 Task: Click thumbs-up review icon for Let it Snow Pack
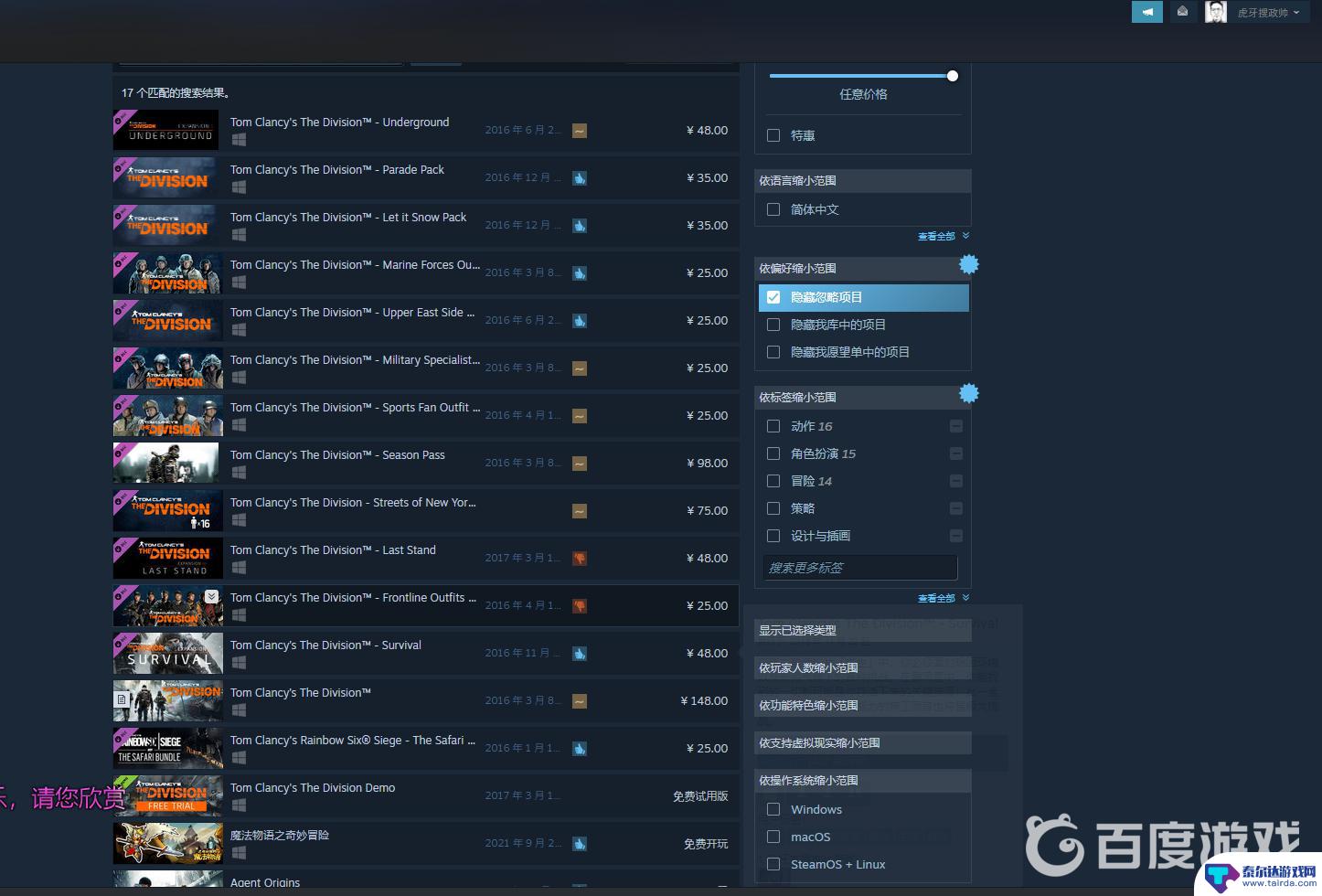(580, 226)
